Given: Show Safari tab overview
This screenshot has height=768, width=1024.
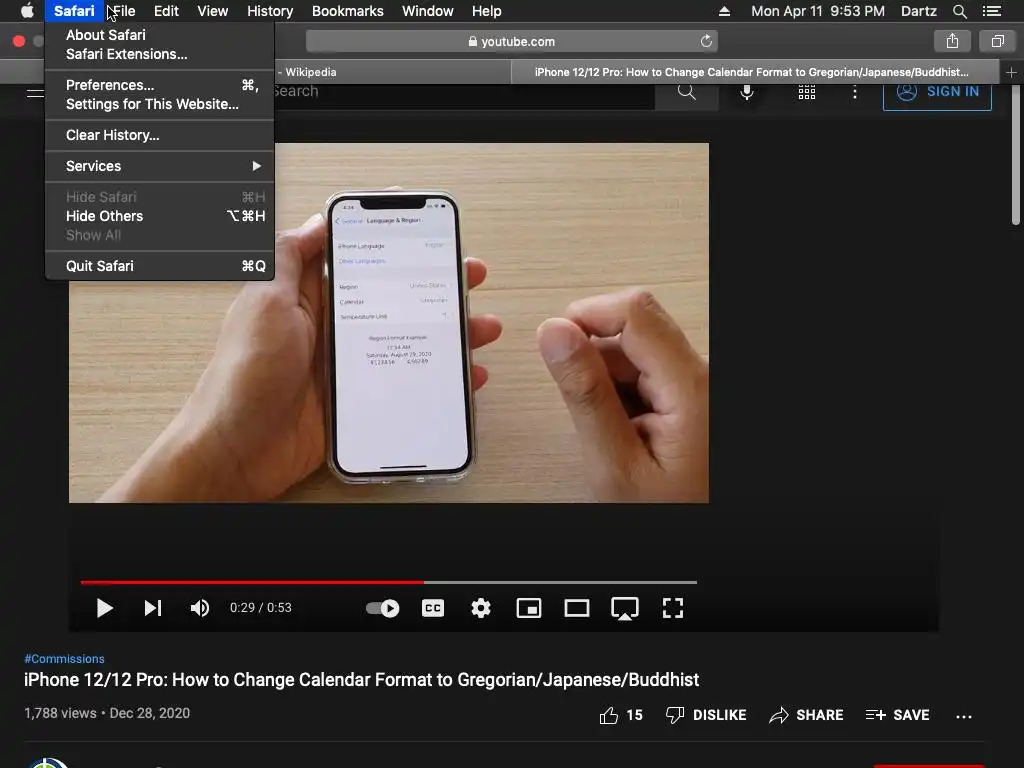Looking at the screenshot, I should (x=997, y=41).
